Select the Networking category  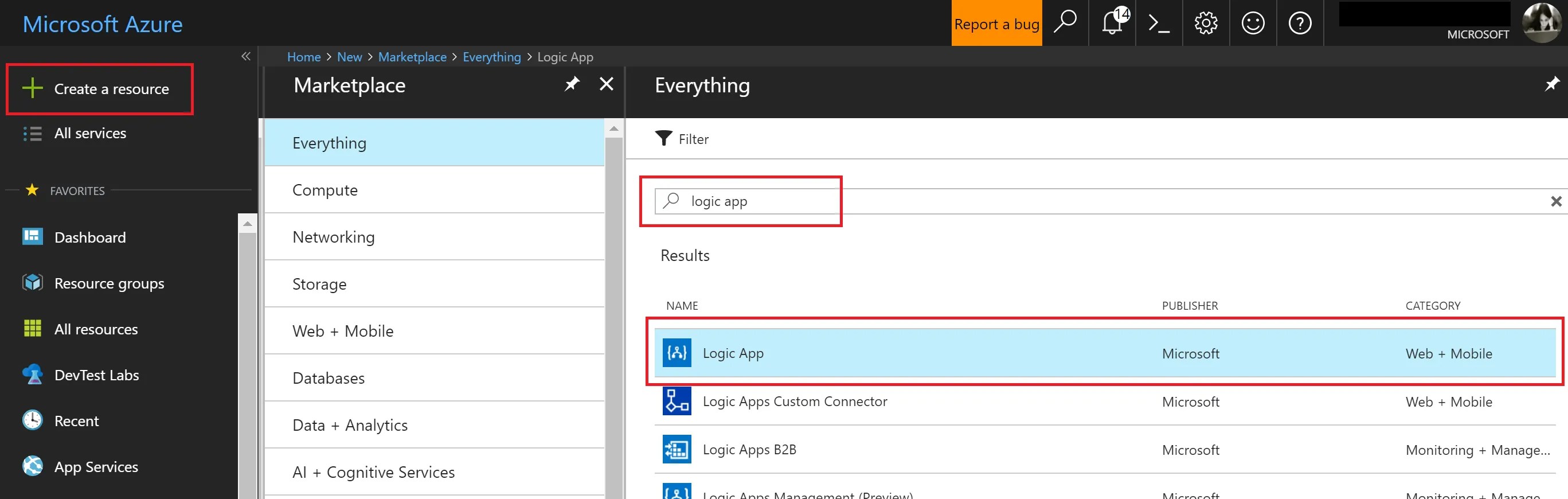coord(435,237)
